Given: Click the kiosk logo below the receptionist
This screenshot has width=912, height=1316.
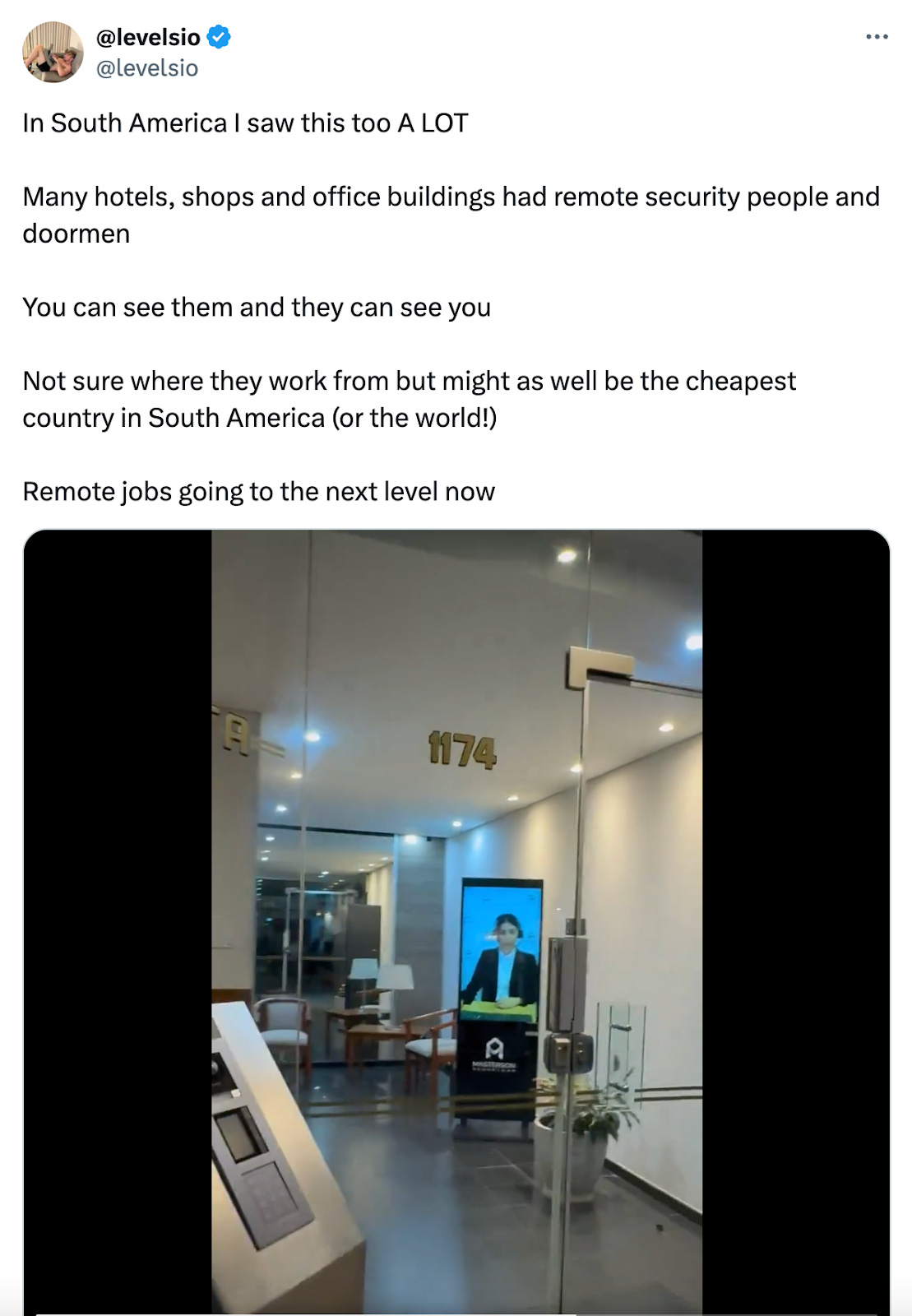Looking at the screenshot, I should pos(493,1053).
